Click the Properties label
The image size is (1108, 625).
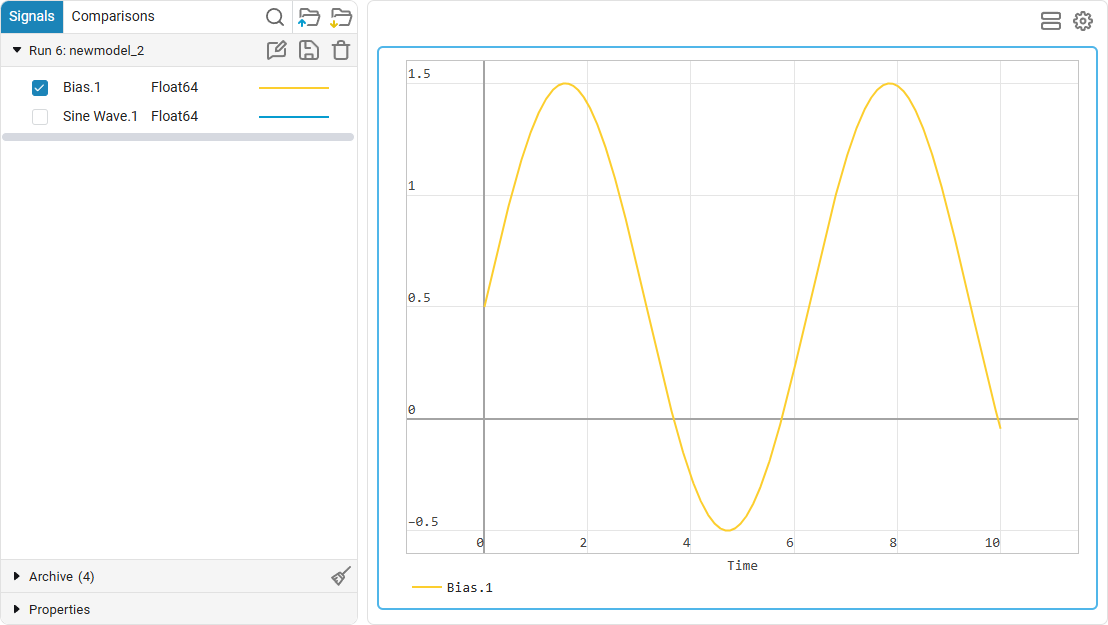[59, 609]
